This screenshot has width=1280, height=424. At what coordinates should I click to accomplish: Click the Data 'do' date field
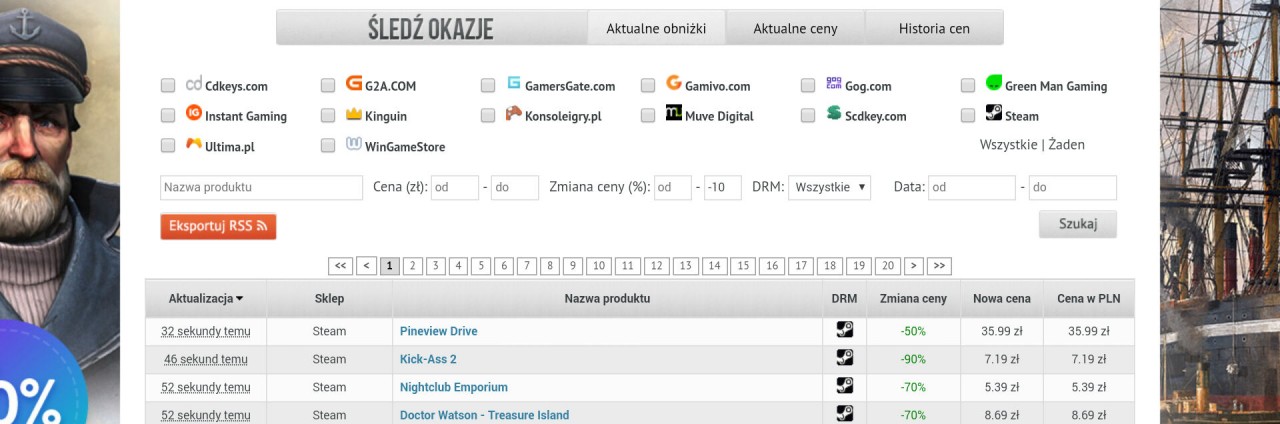click(1073, 187)
